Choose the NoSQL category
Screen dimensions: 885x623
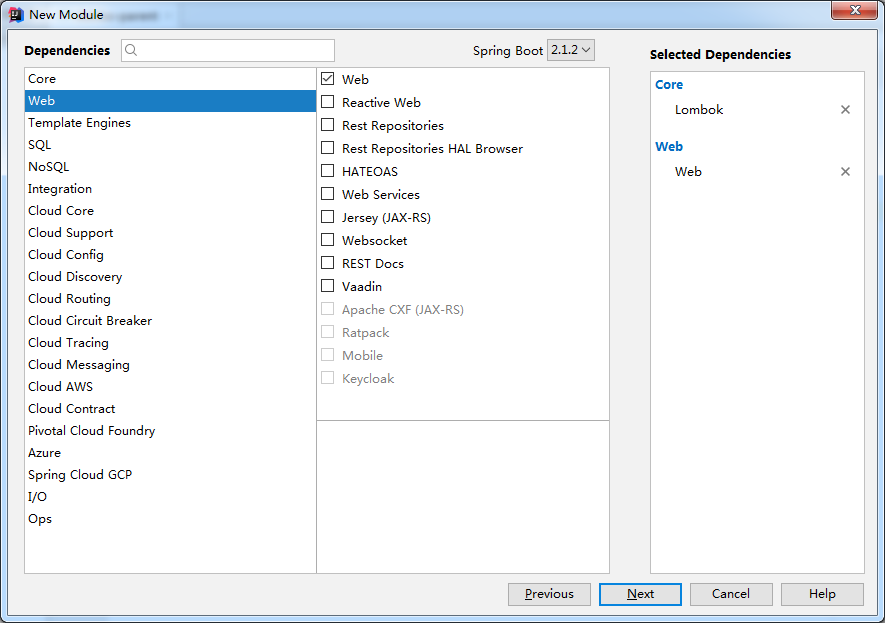coord(170,166)
